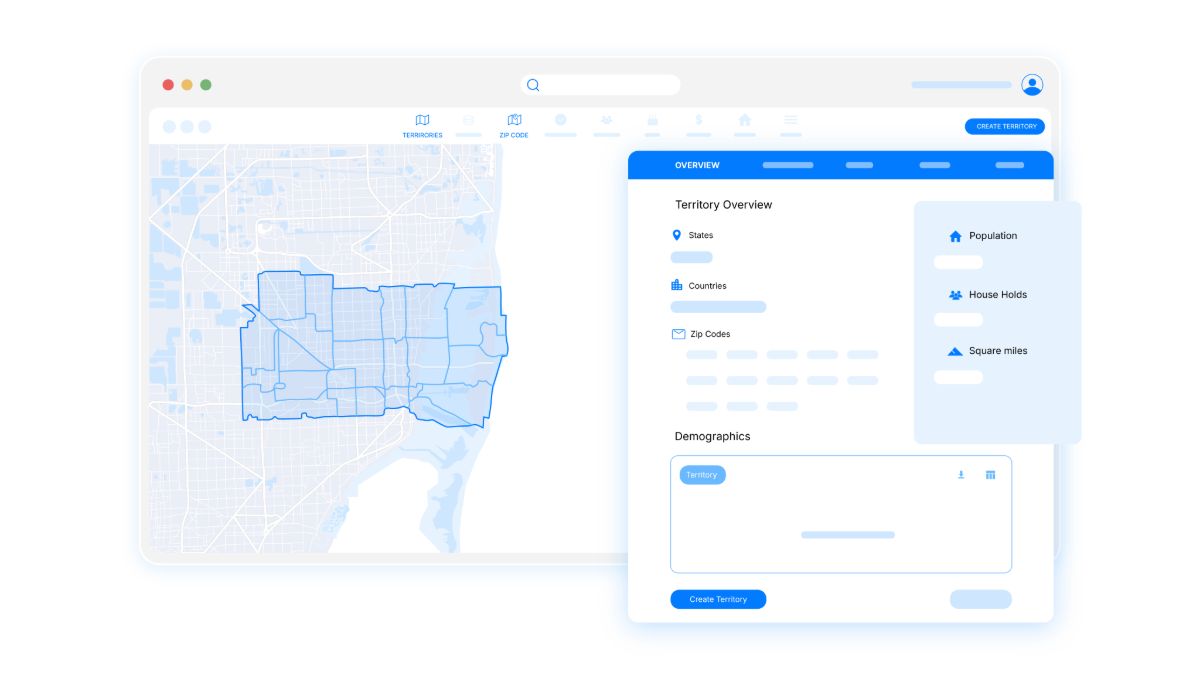Download the demographics data
The image size is (1200, 675).
click(x=961, y=475)
